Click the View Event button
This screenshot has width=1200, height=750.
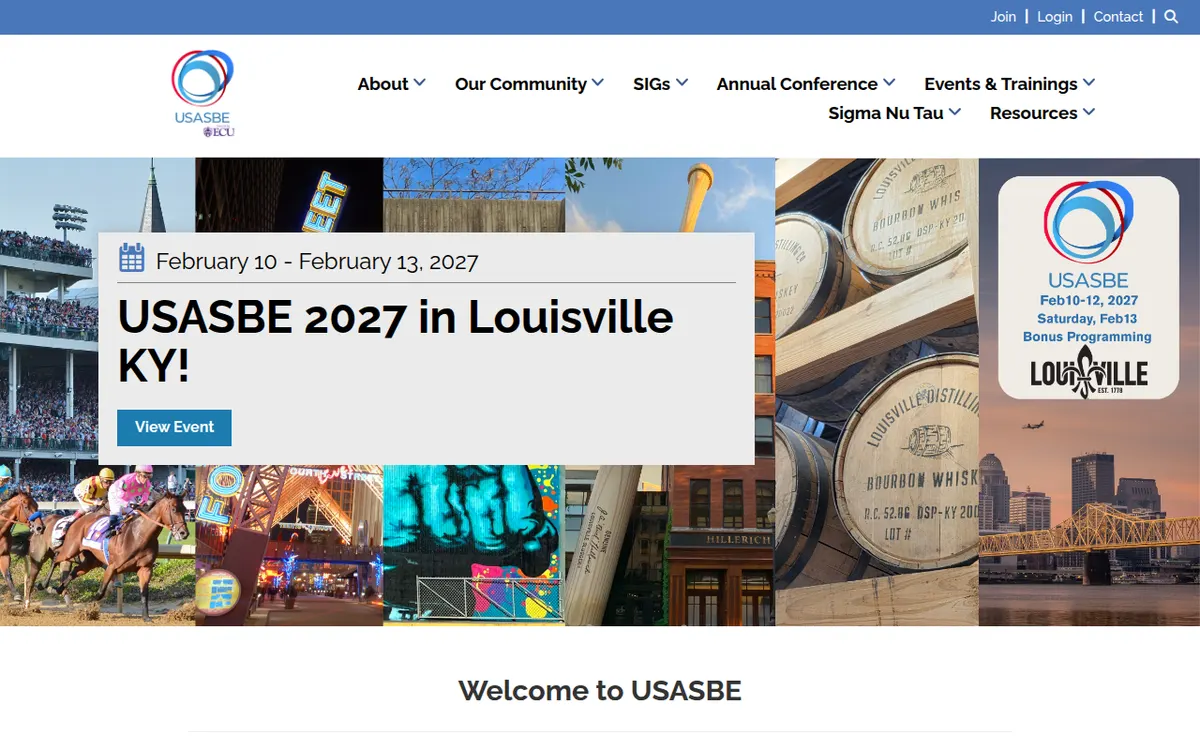(174, 427)
